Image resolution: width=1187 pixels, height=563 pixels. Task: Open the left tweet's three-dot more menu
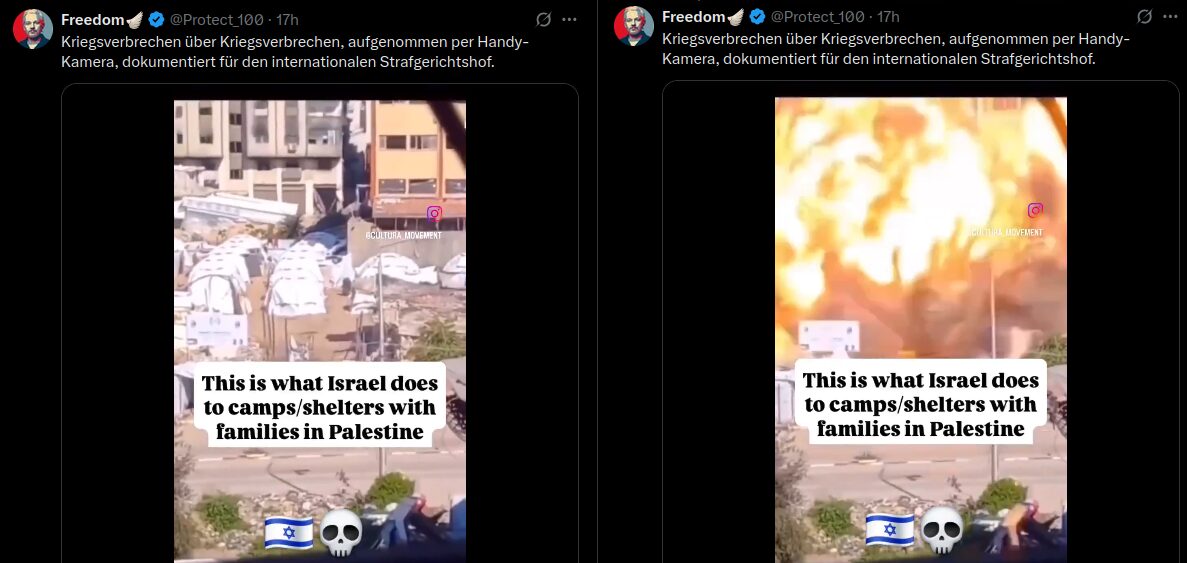click(569, 19)
